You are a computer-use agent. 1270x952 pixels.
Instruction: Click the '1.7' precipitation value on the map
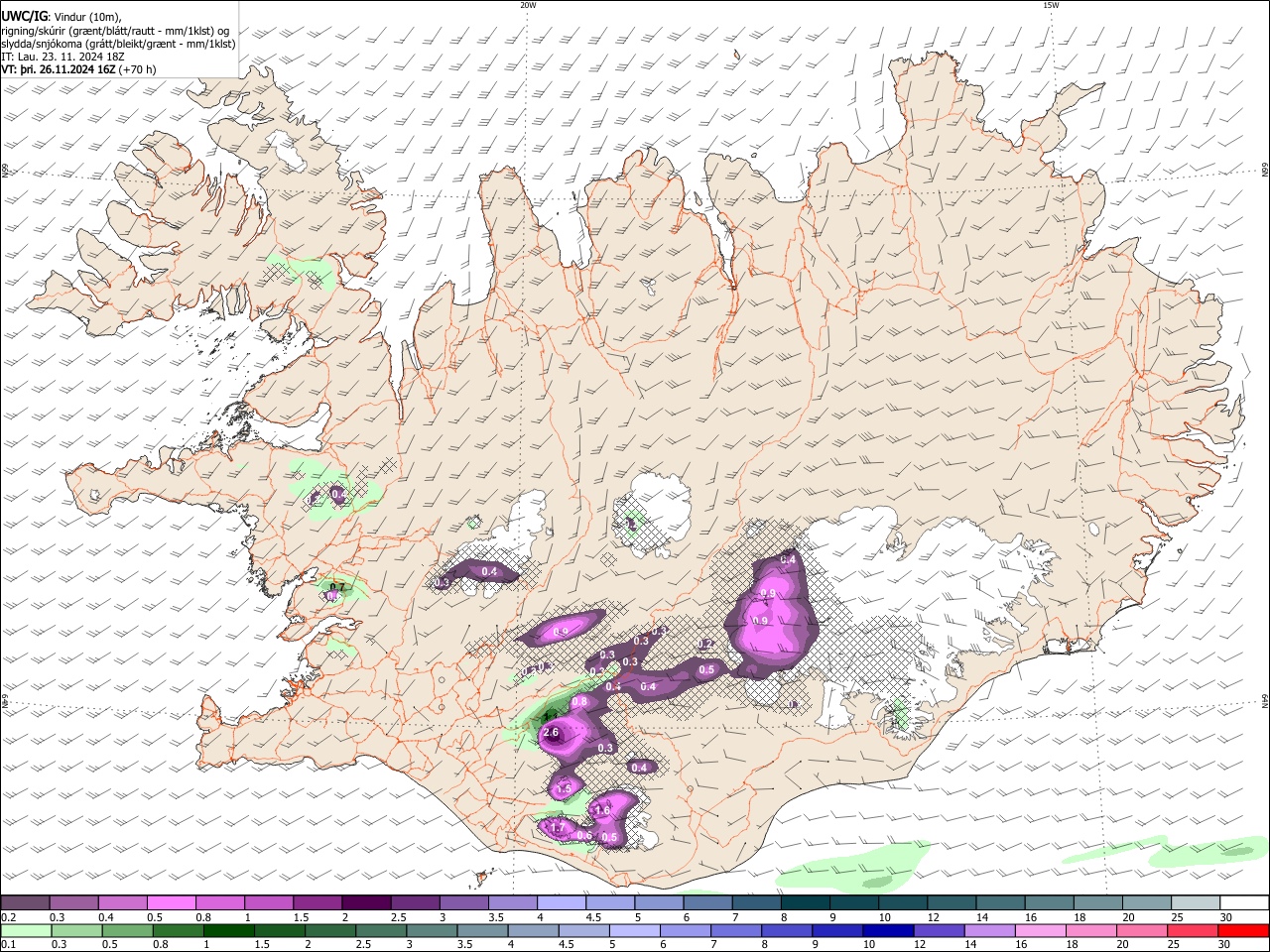[557, 827]
